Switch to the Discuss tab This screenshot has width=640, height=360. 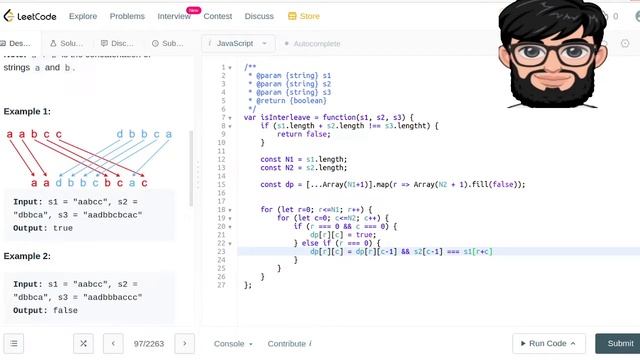[x=117, y=43]
